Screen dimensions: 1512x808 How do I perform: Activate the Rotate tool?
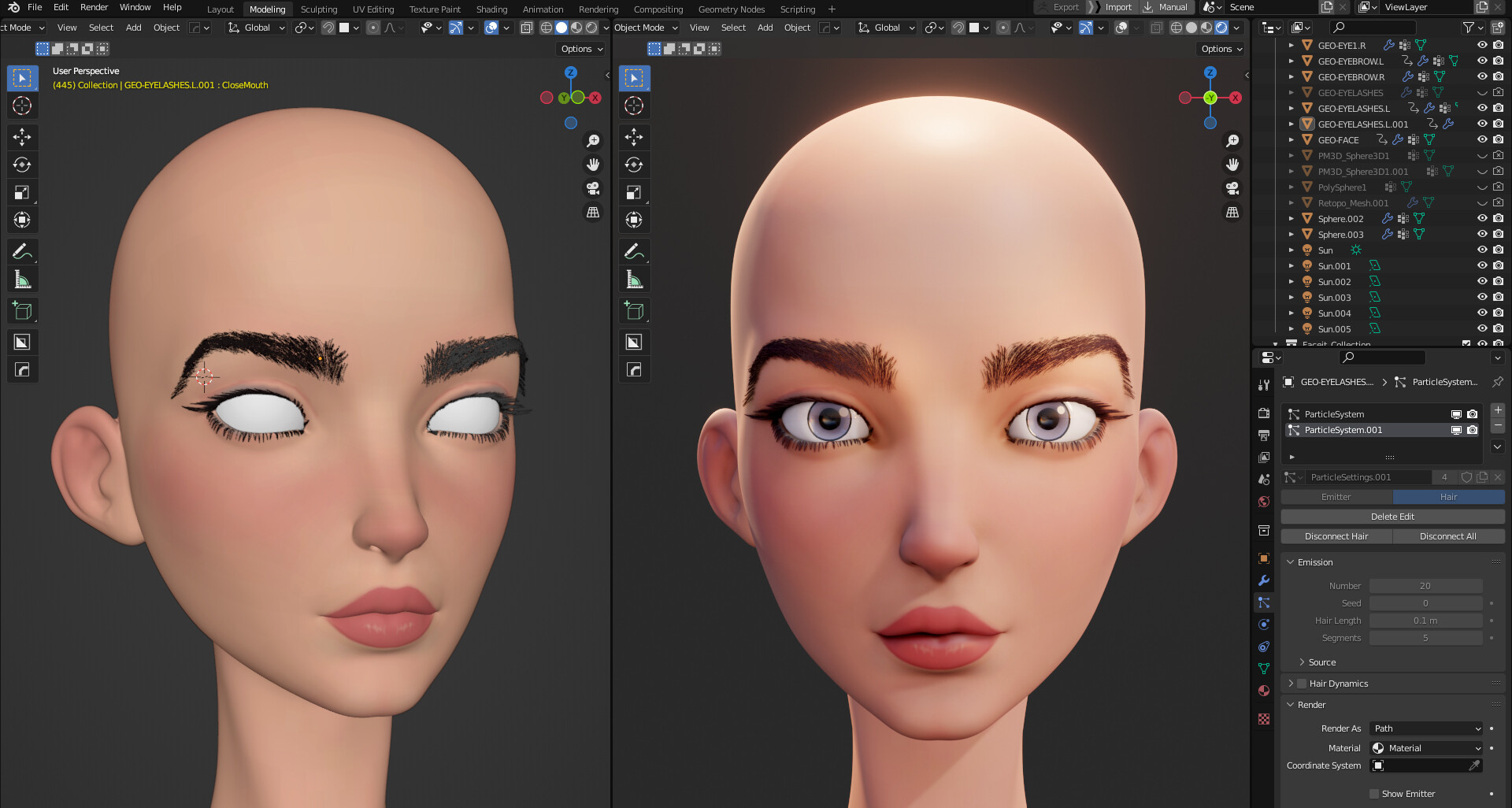pos(22,165)
